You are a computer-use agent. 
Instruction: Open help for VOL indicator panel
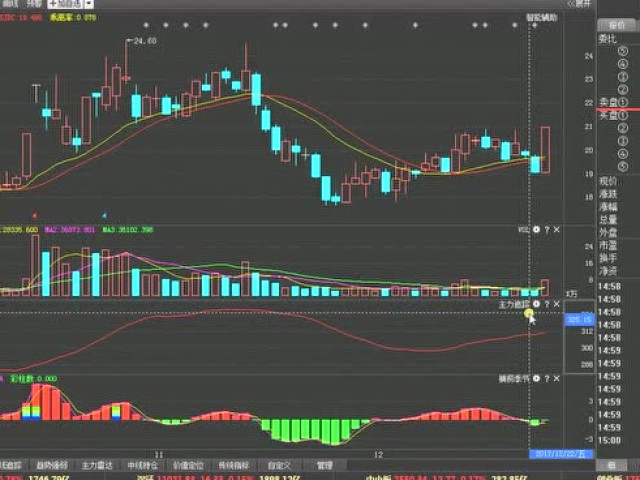tap(547, 230)
